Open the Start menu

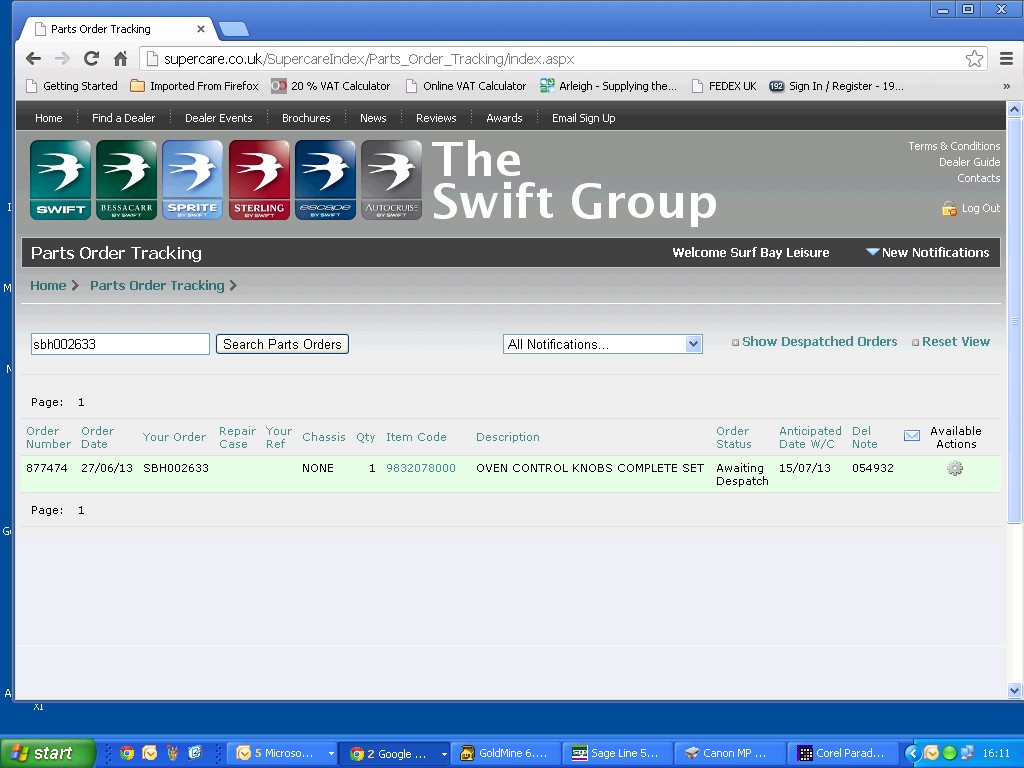pos(47,753)
